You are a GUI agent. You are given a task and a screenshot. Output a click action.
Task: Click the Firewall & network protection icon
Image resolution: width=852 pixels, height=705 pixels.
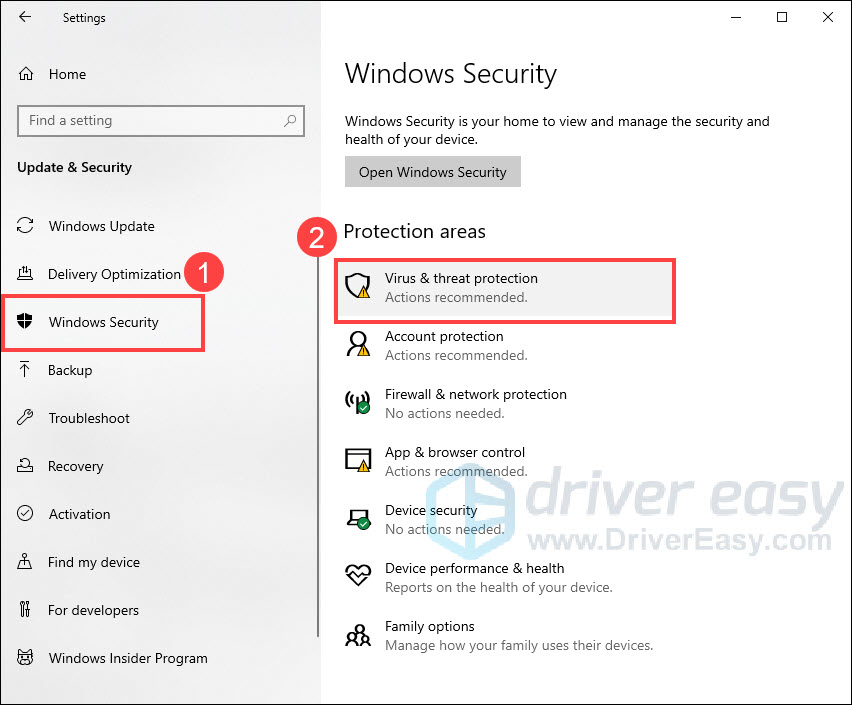pos(358,402)
